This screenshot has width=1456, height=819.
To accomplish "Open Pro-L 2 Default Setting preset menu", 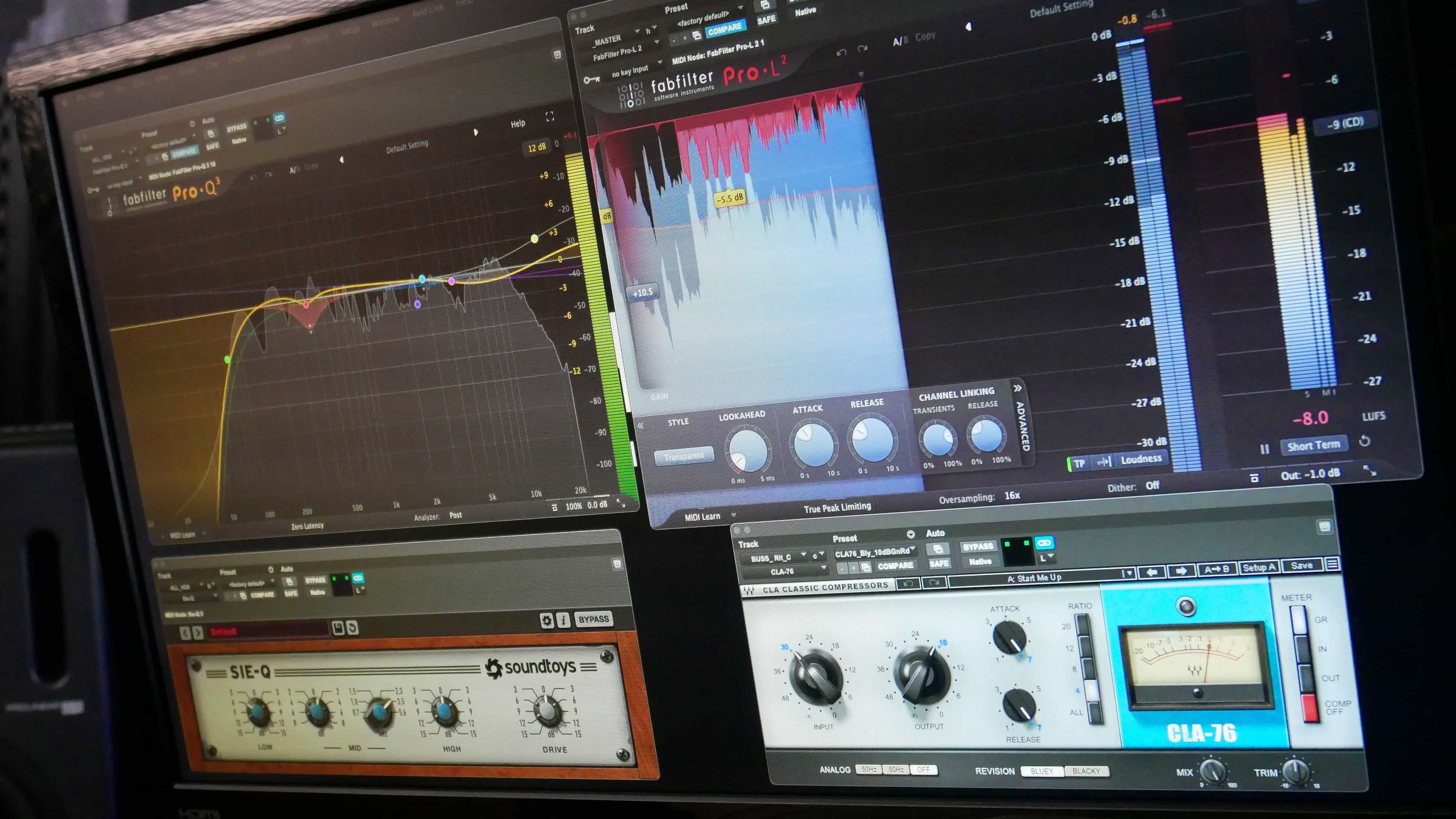I will click(1061, 8).
